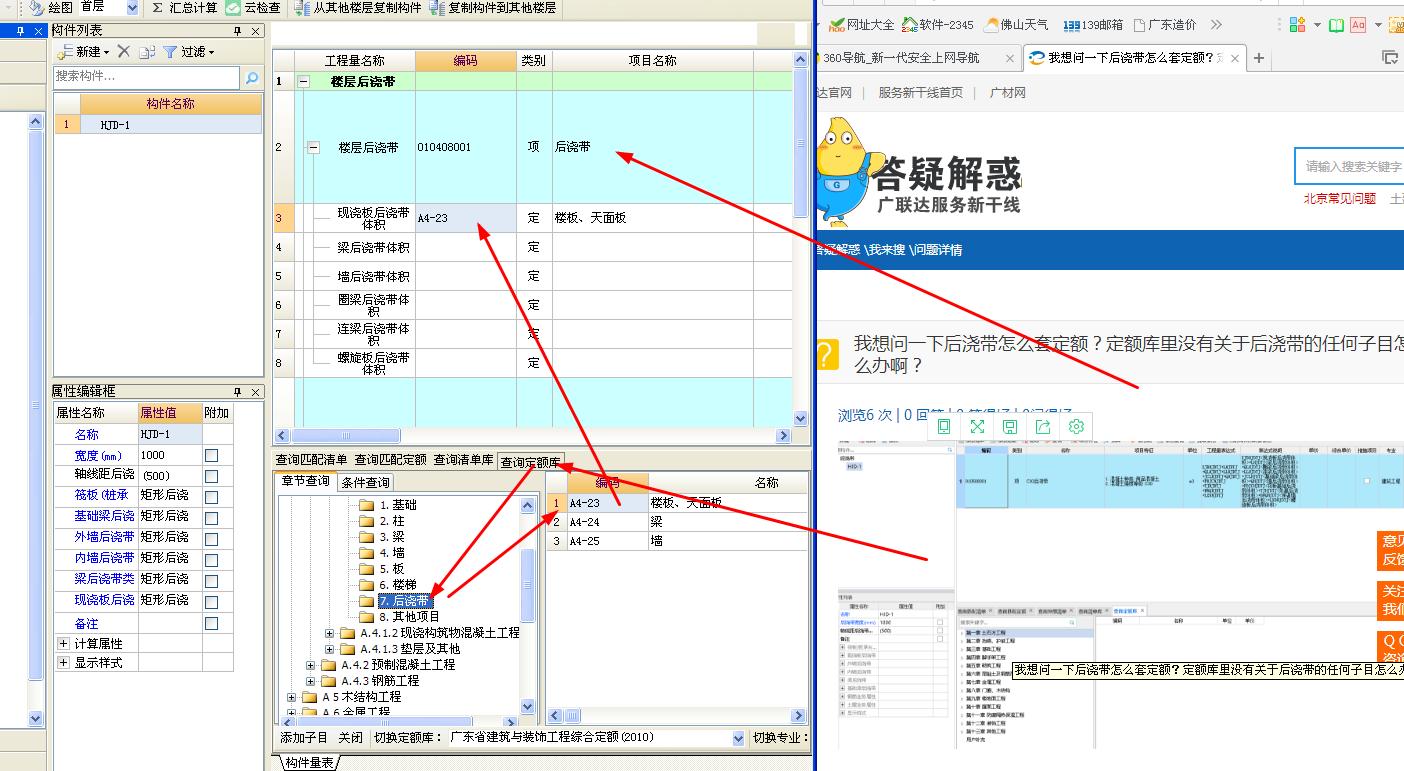1404x771 pixels.
Task: Click the translate Aa icon in browser
Action: pos(1358,24)
